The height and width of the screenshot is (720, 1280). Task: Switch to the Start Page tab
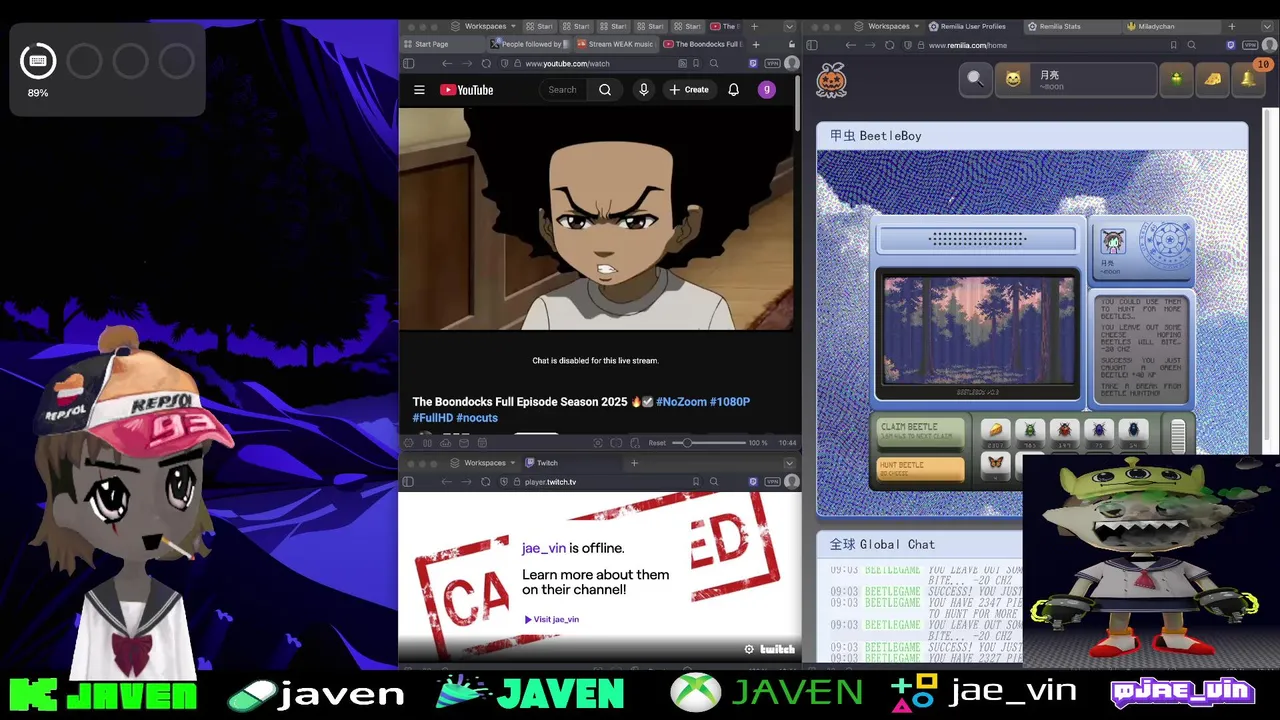(444, 44)
